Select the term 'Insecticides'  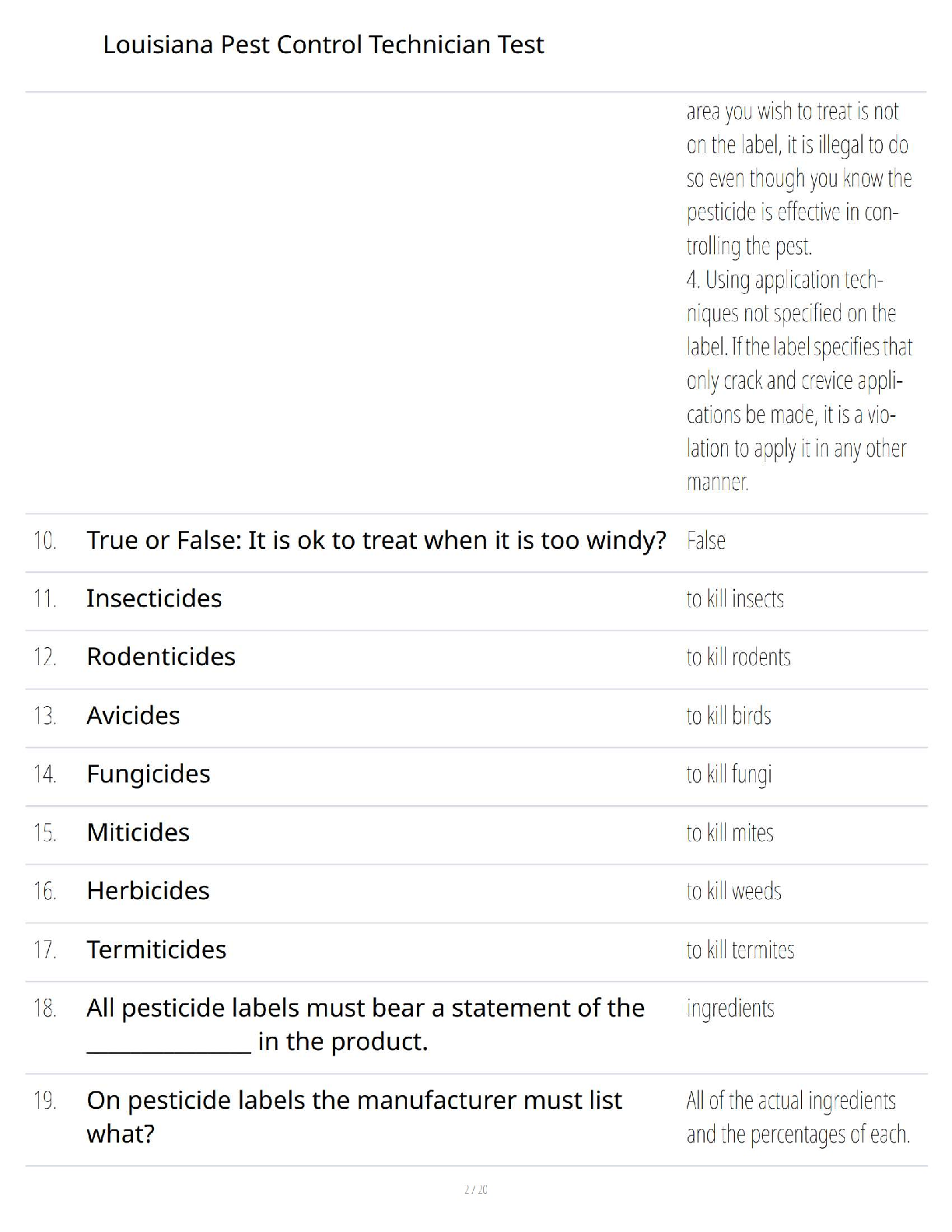(154, 598)
